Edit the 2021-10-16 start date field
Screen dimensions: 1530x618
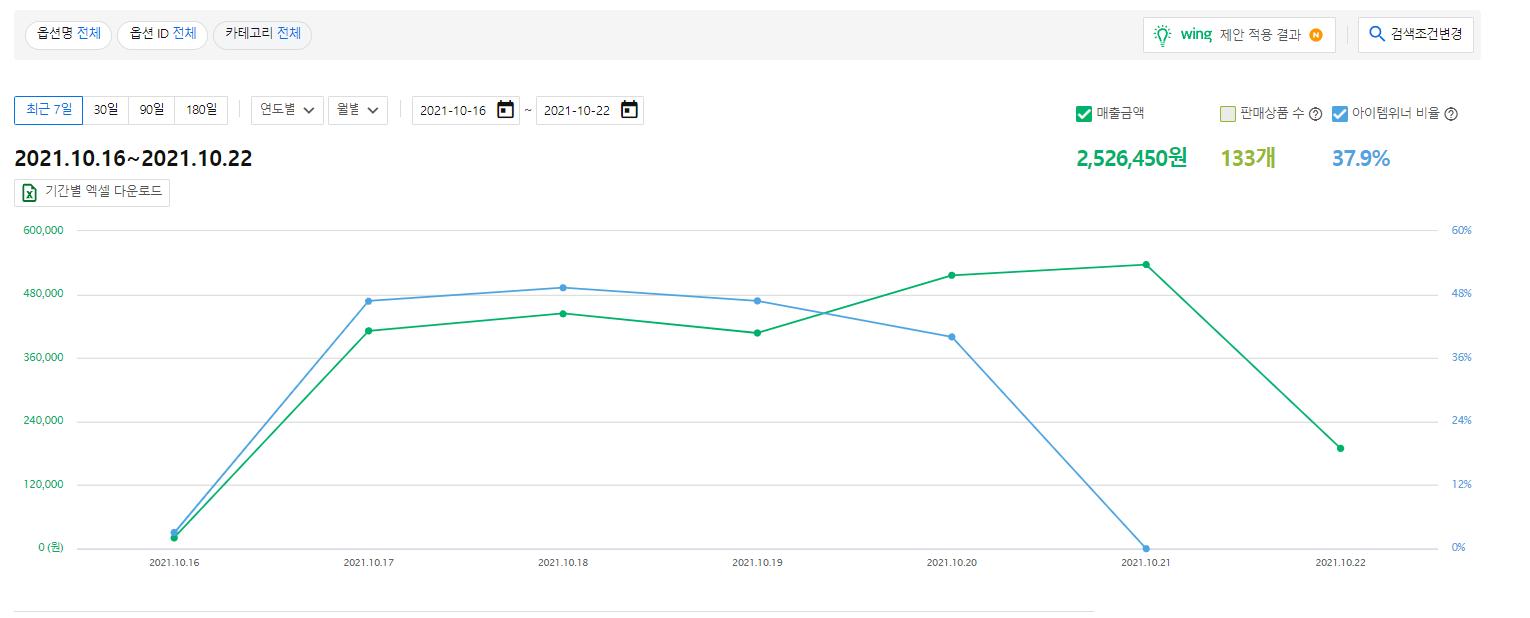453,110
